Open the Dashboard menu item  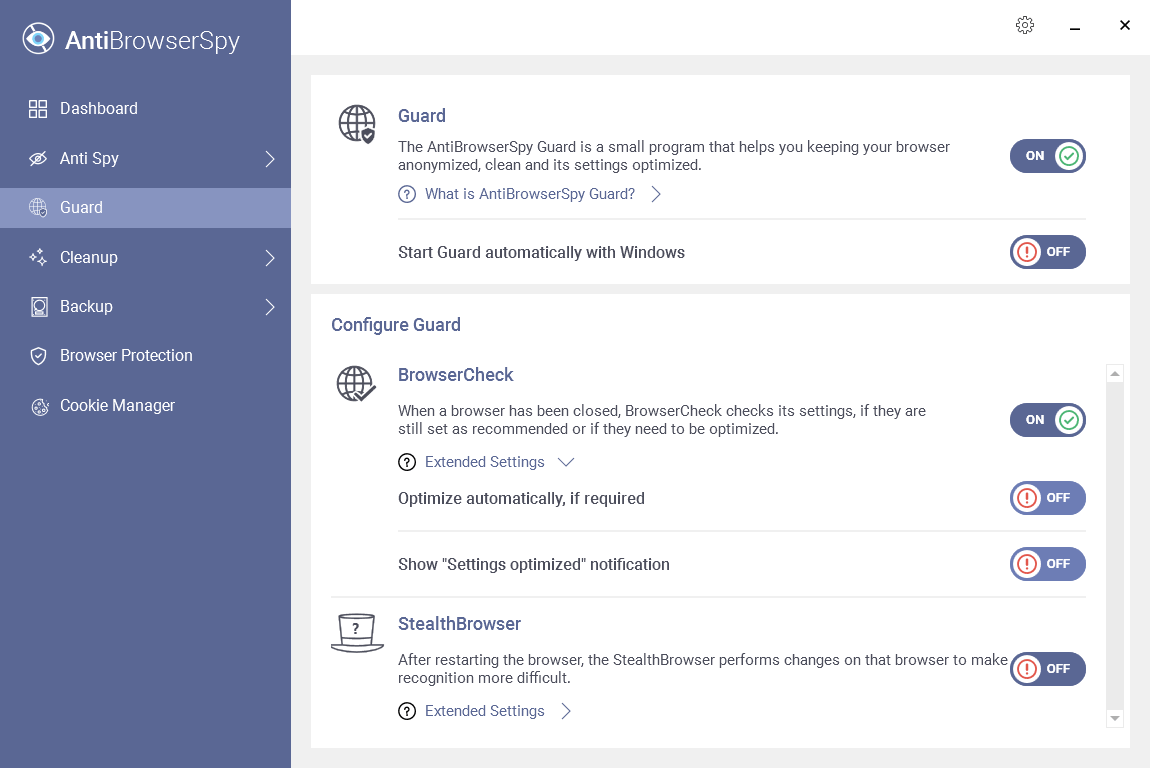145,109
